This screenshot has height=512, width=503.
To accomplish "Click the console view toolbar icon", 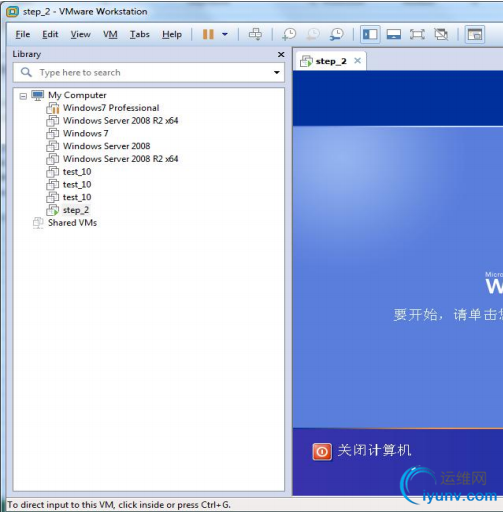I will (x=475, y=34).
